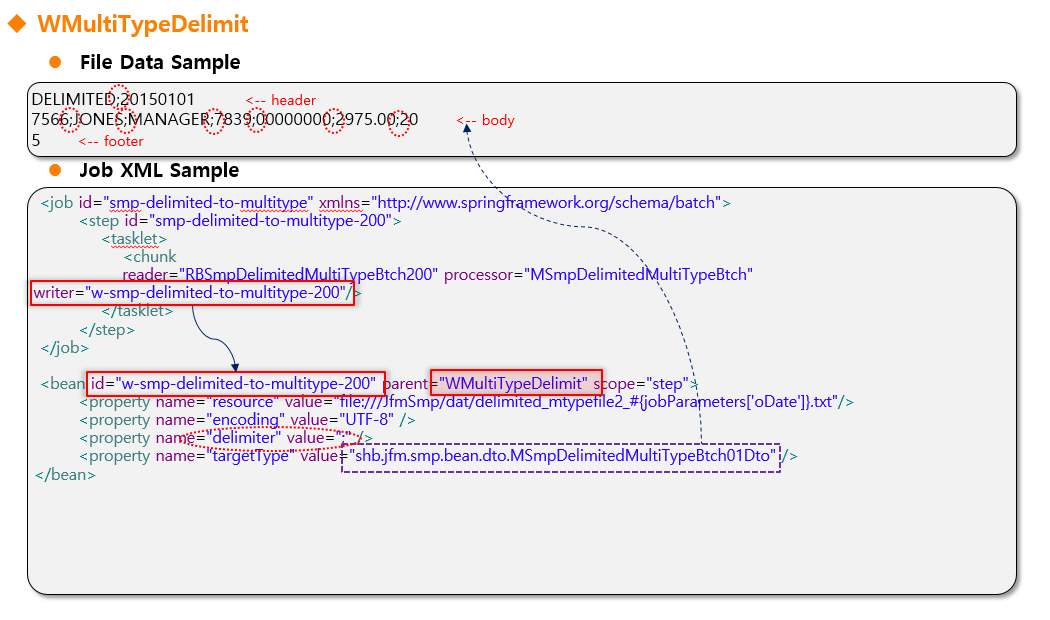Click the WMultiTypeDelimit page title
This screenshot has height=620, width=1050.
tap(143, 24)
